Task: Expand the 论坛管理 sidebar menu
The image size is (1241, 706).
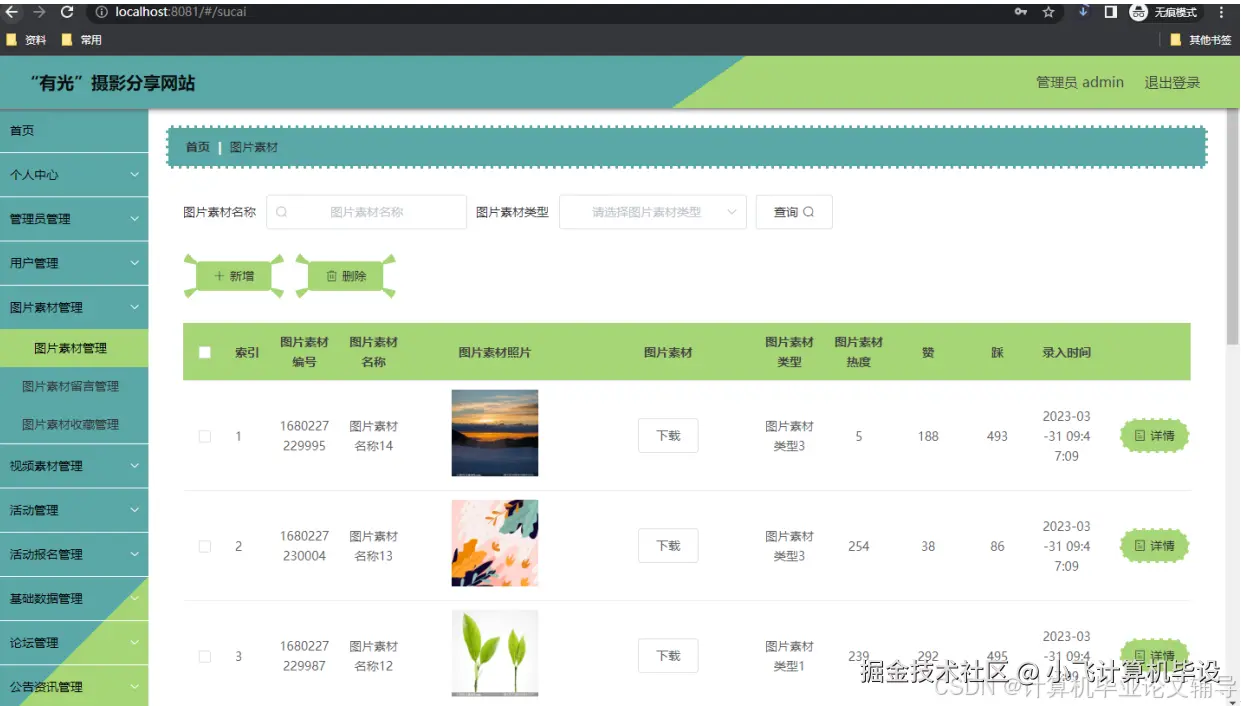Action: coord(74,643)
